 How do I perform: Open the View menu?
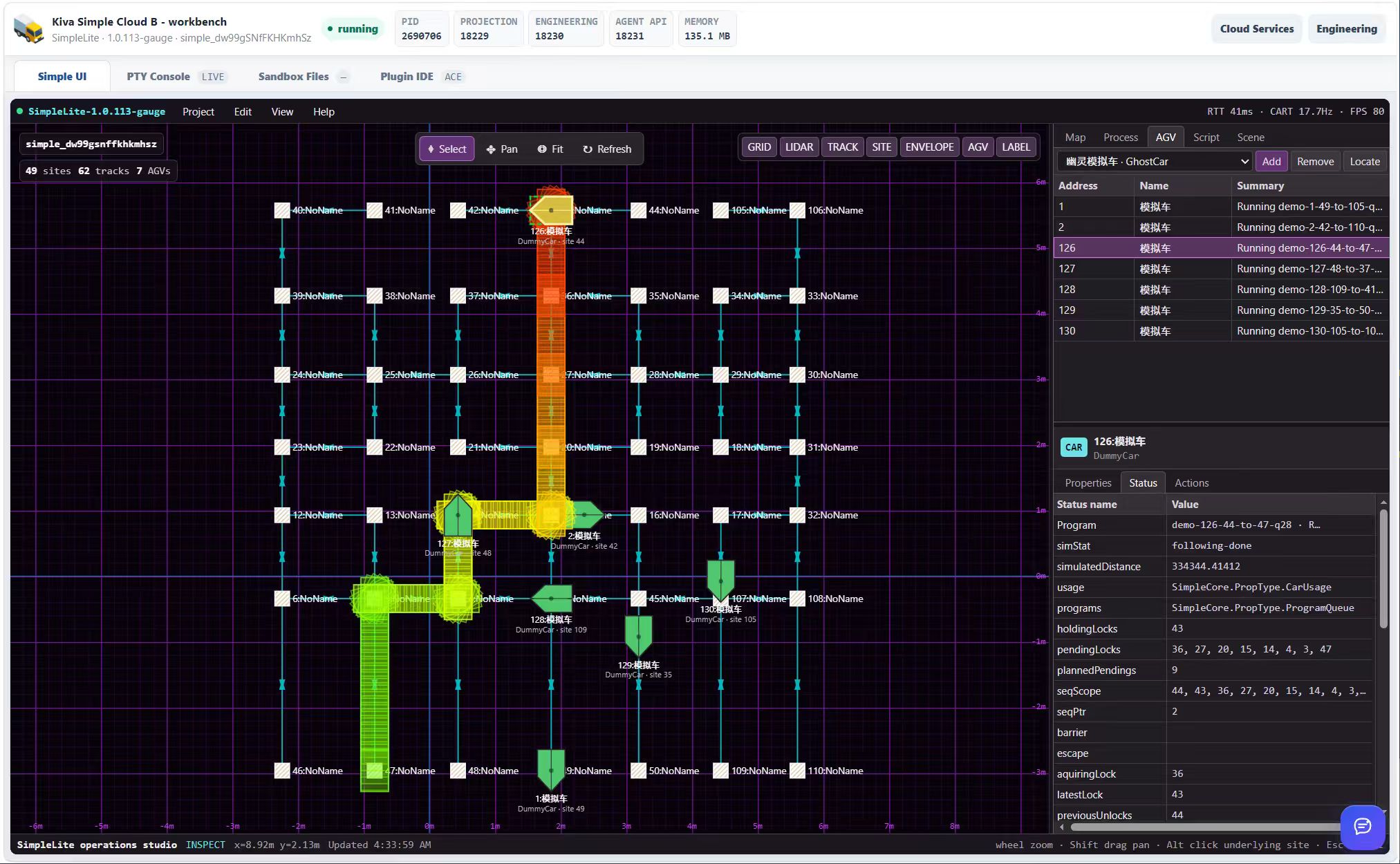click(282, 112)
